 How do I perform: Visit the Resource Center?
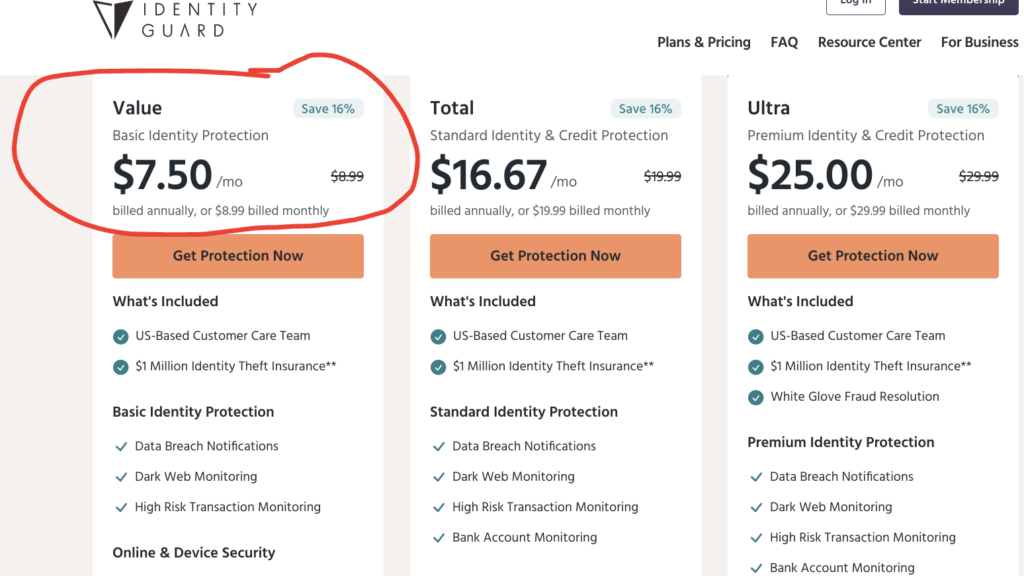(x=869, y=42)
